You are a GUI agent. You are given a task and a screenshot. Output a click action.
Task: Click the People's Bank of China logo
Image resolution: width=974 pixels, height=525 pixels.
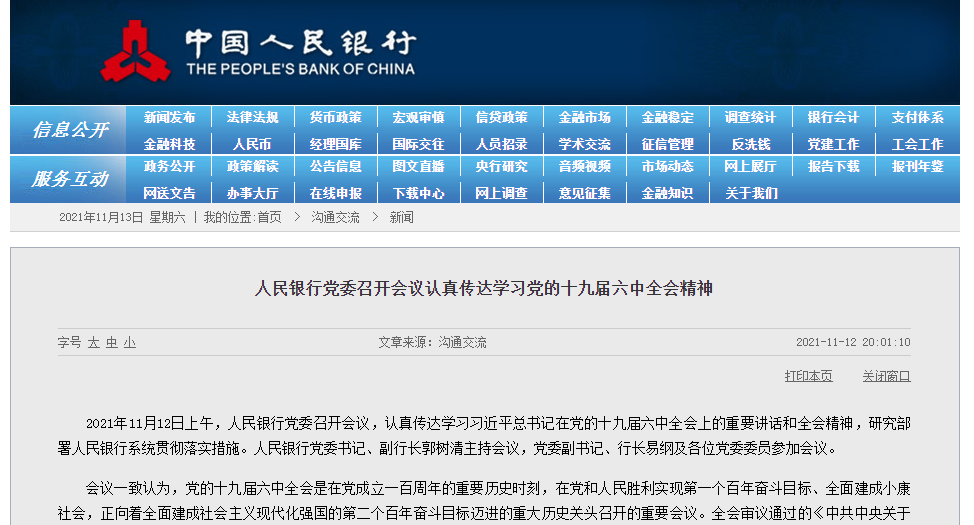click(135, 51)
